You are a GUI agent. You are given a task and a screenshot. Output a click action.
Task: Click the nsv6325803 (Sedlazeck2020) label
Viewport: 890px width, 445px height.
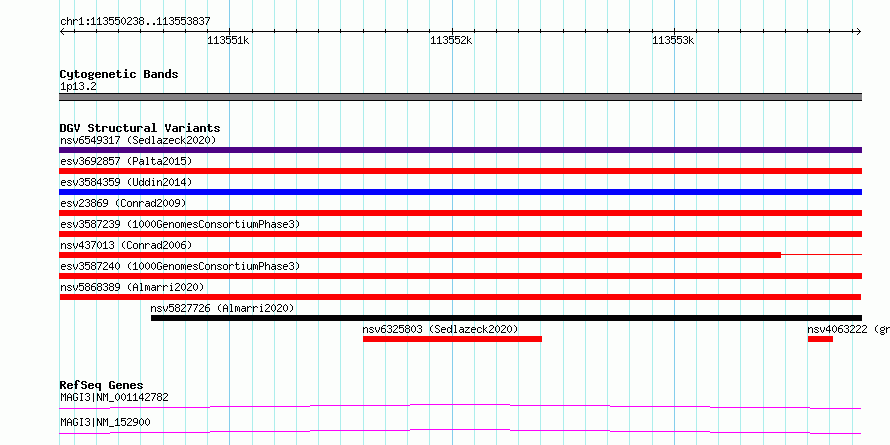tap(440, 329)
